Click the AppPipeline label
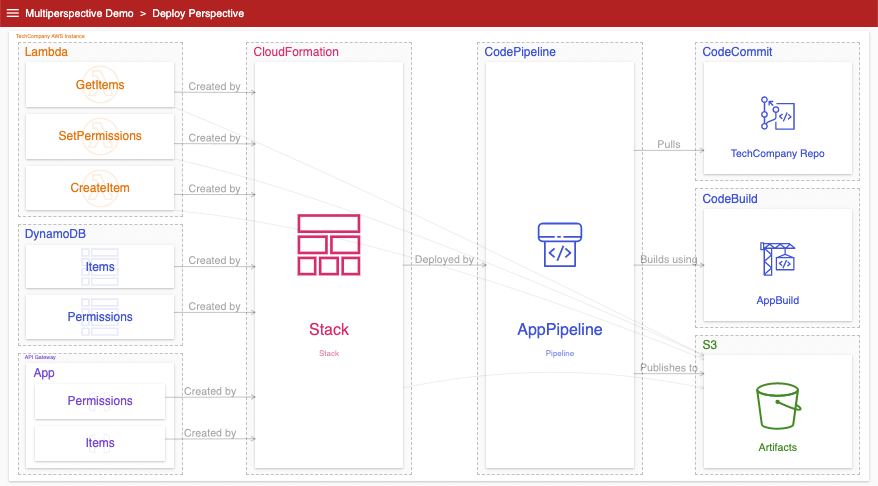 click(x=559, y=329)
